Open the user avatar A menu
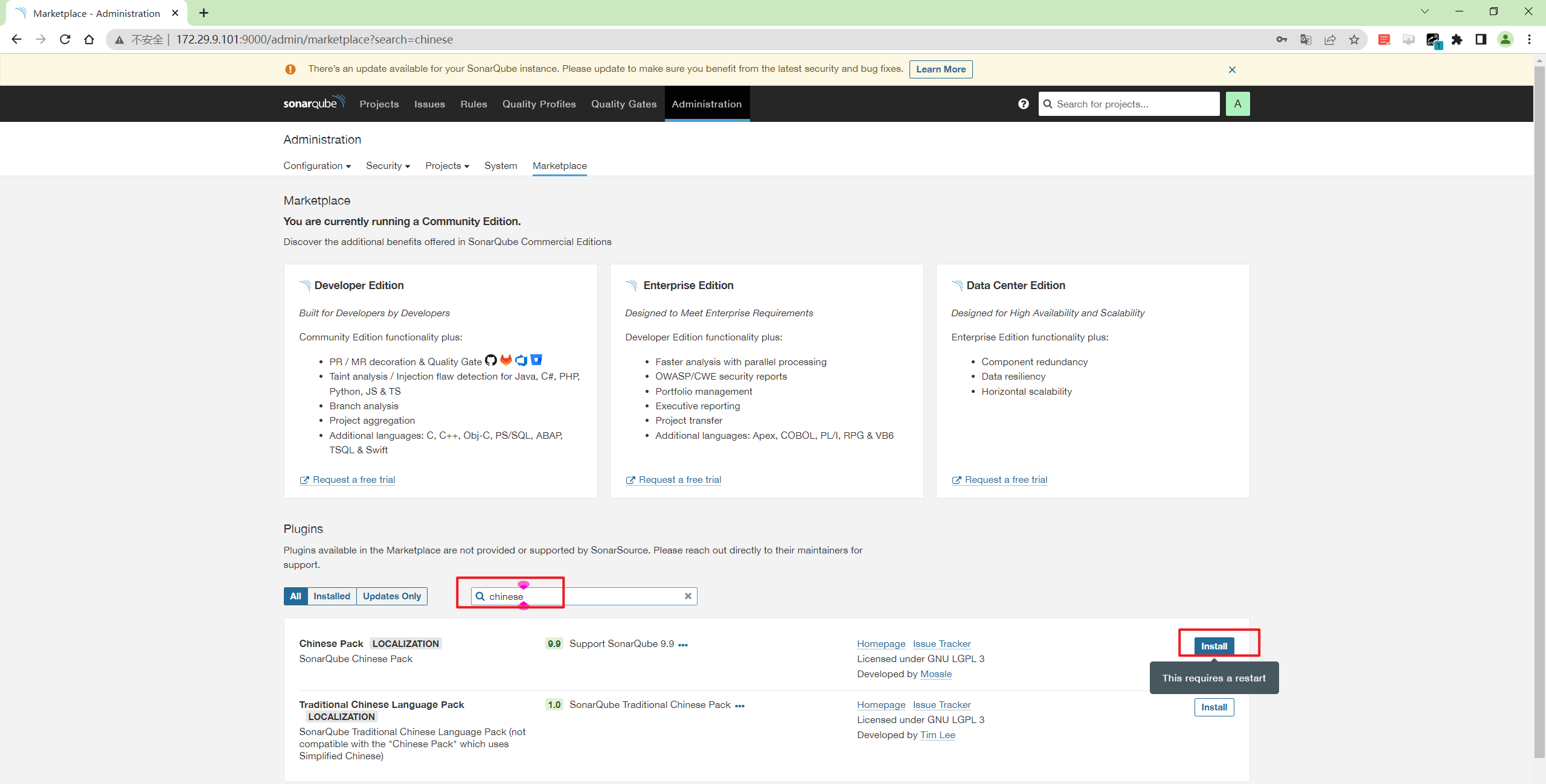Viewport: 1546px width, 784px height. [x=1237, y=104]
